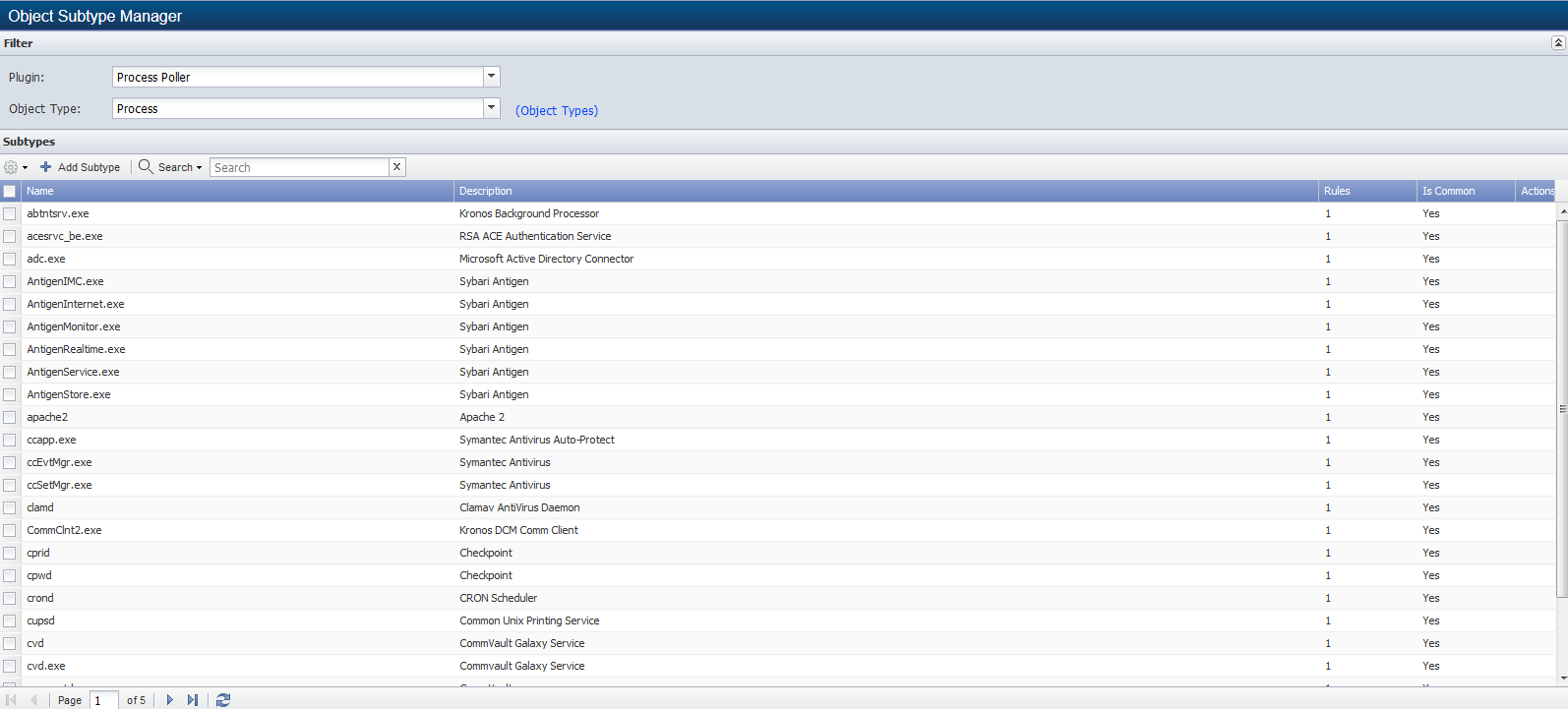Click the Add Subtype plus icon
Image resolution: width=1568 pixels, height=709 pixels.
tap(45, 167)
